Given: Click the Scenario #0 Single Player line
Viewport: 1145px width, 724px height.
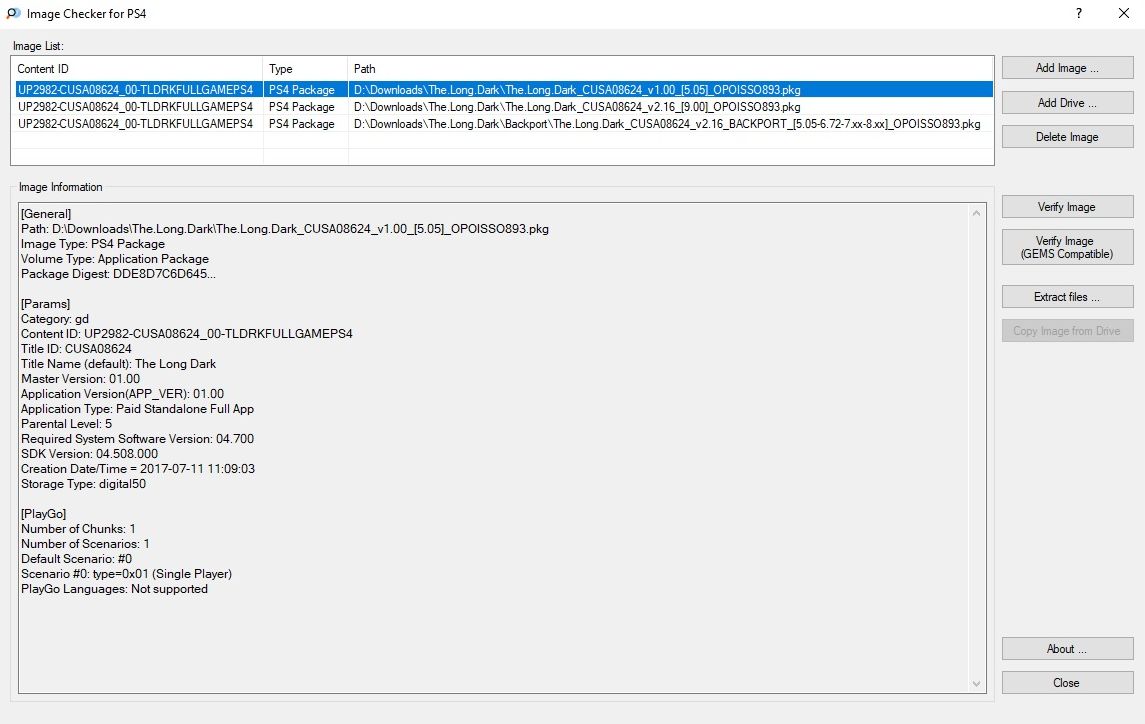Looking at the screenshot, I should point(126,574).
